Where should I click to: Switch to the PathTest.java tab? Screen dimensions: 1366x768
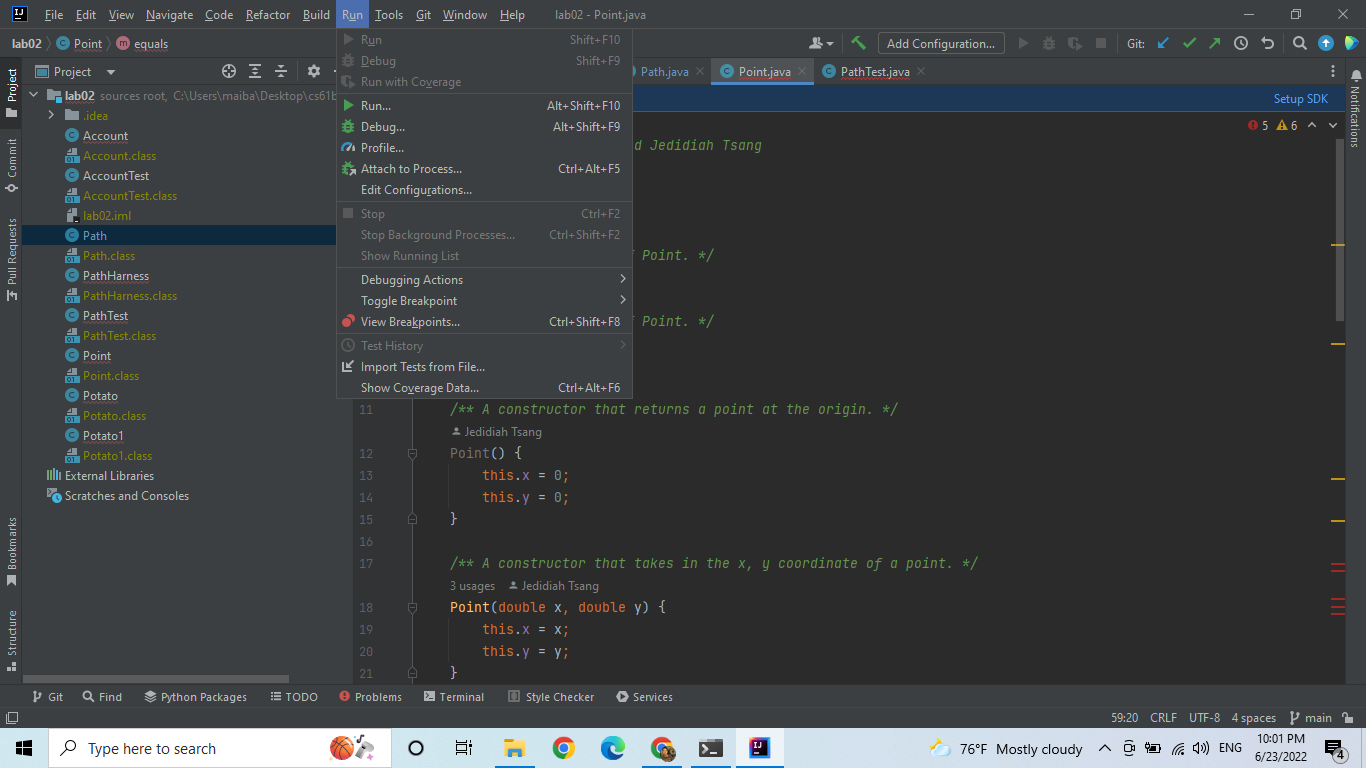[874, 72]
